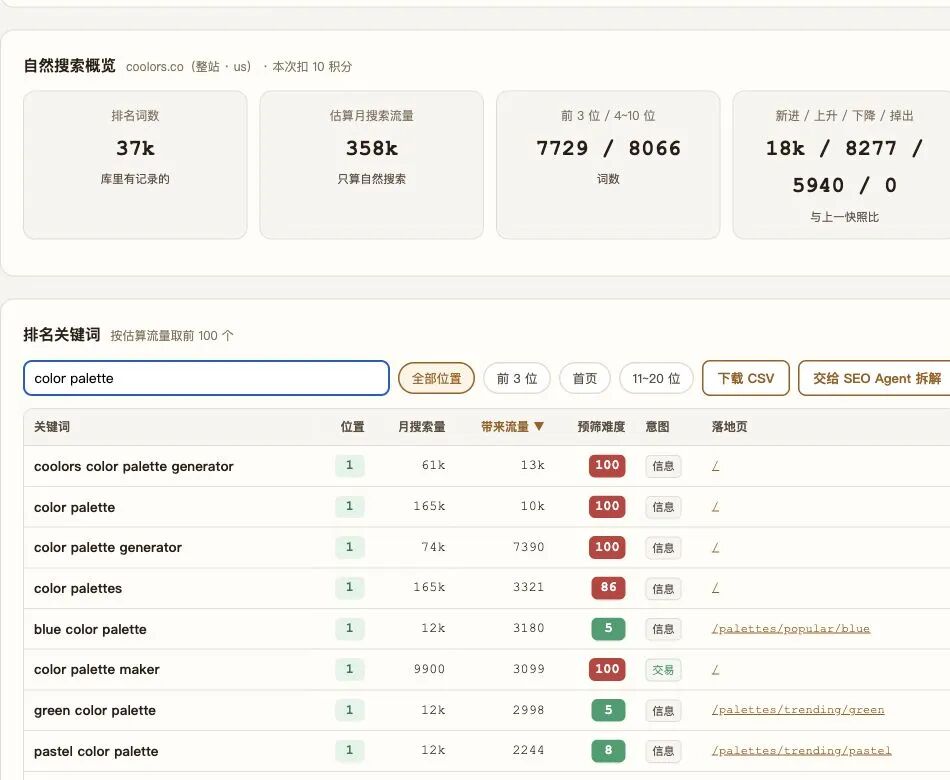Open root '/' link in coolors color palette generator row
950x780 pixels.
[716, 465]
